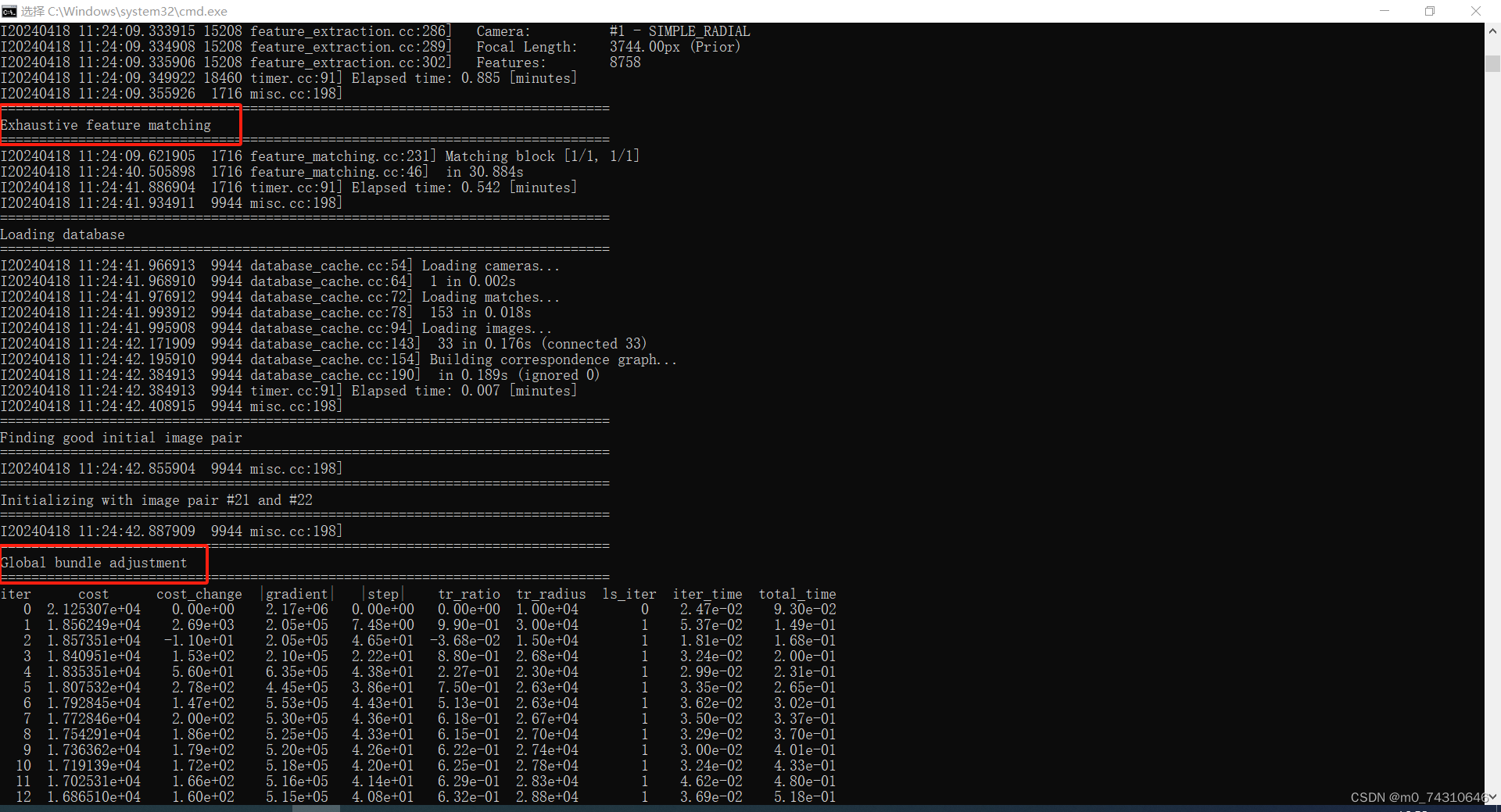
Task: Click the Matching block [1/1, 1/1] line
Action: (321, 155)
